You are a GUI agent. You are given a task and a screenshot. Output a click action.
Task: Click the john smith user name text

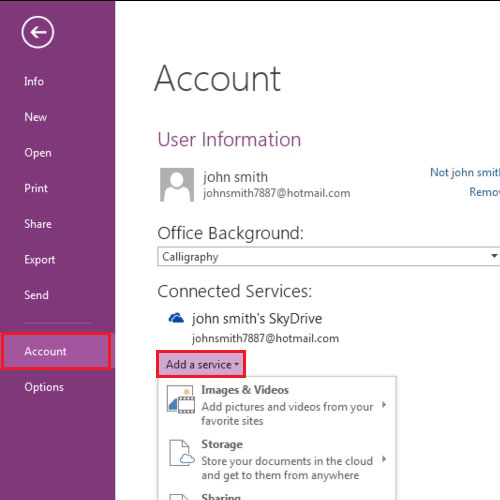235,177
